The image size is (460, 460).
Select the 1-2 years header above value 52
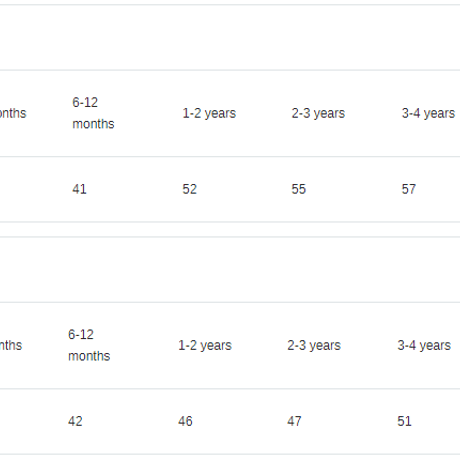(x=209, y=113)
